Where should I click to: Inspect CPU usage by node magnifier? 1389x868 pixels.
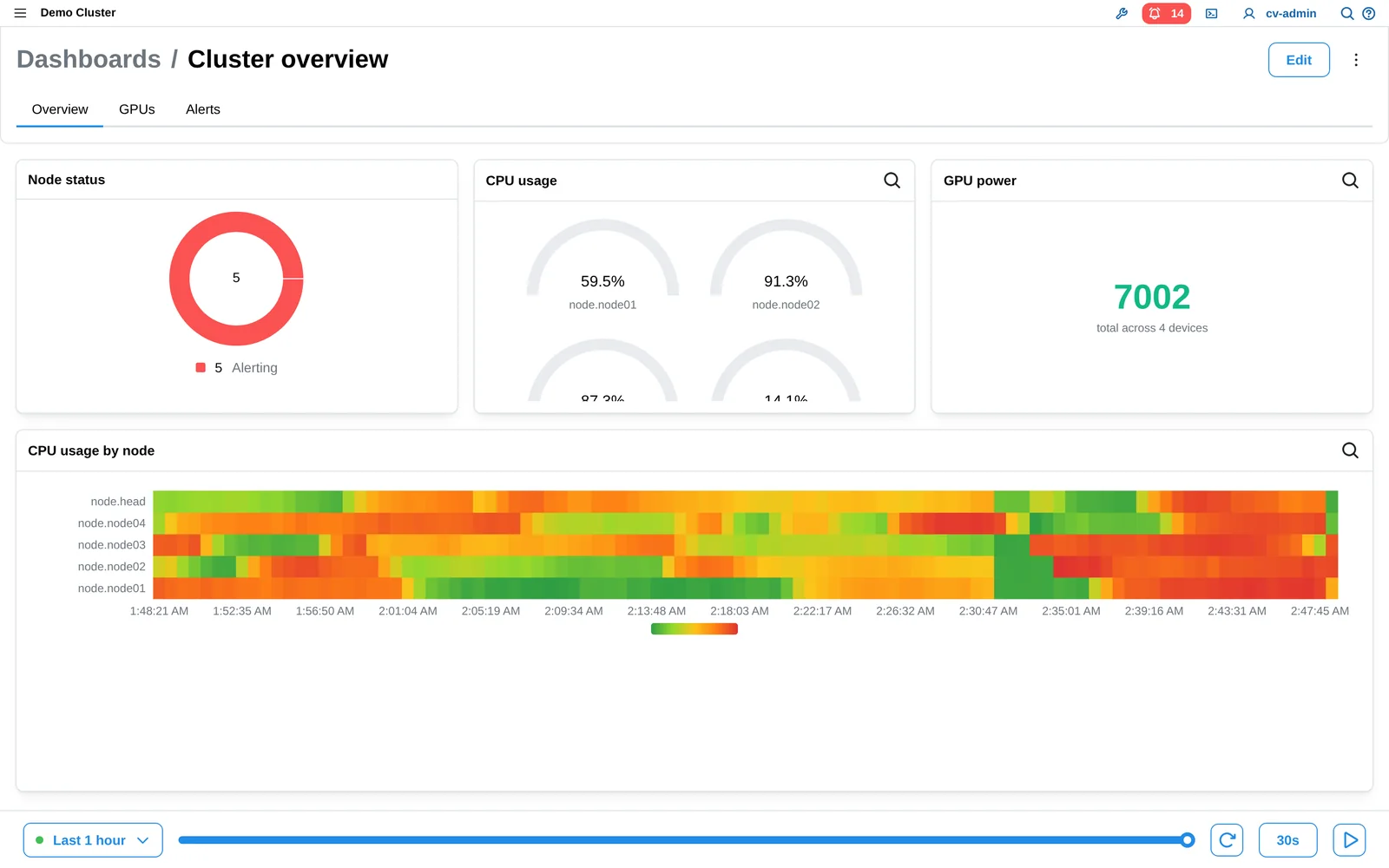pyautogui.click(x=1350, y=450)
